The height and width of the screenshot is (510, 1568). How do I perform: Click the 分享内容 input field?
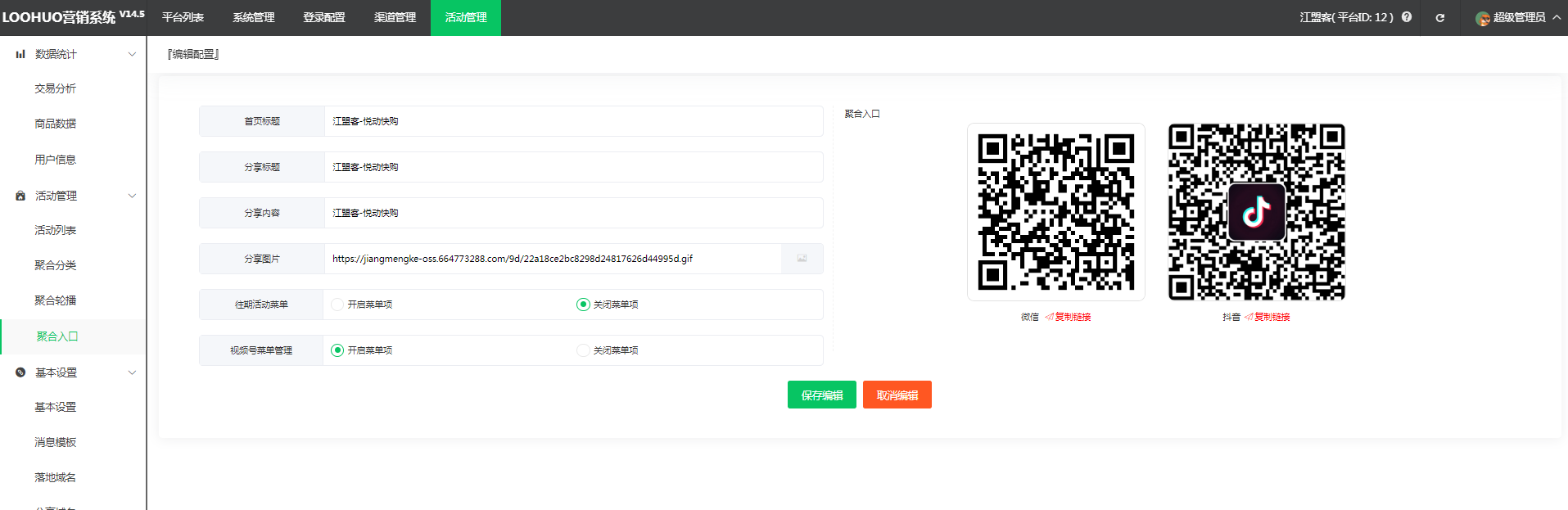(573, 213)
